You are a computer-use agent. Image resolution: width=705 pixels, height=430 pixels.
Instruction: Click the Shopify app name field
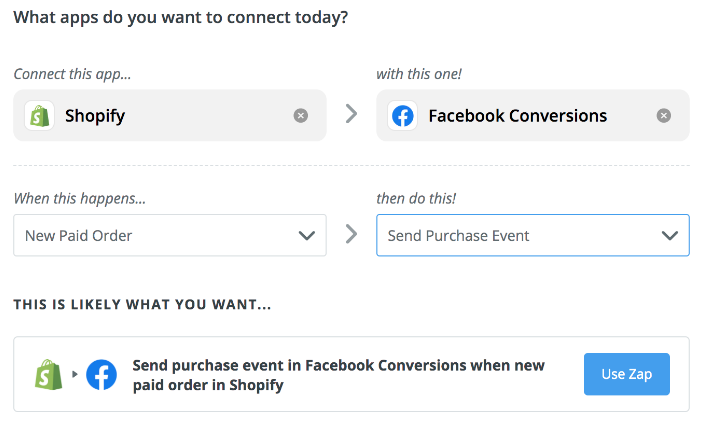click(170, 116)
